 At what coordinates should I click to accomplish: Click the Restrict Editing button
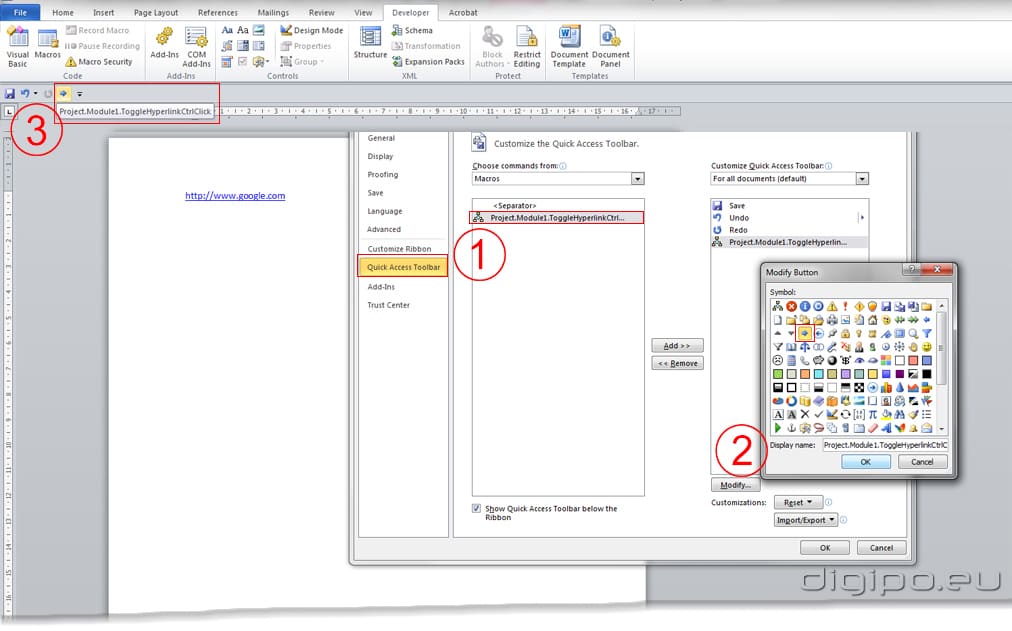tap(527, 46)
